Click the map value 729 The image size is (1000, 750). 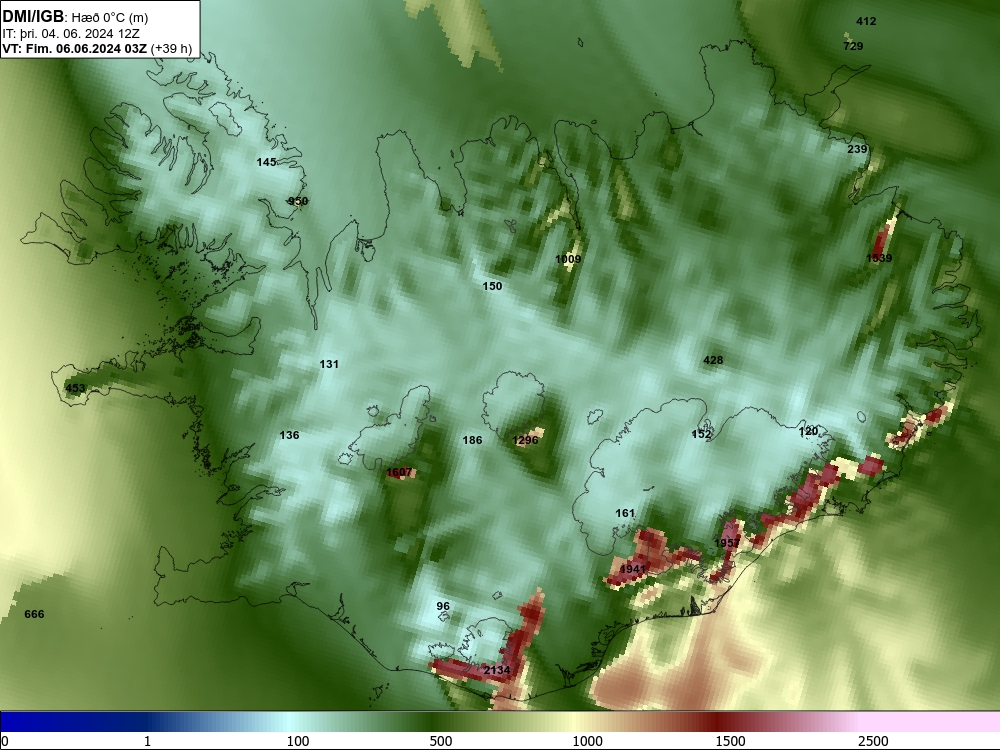coord(853,46)
